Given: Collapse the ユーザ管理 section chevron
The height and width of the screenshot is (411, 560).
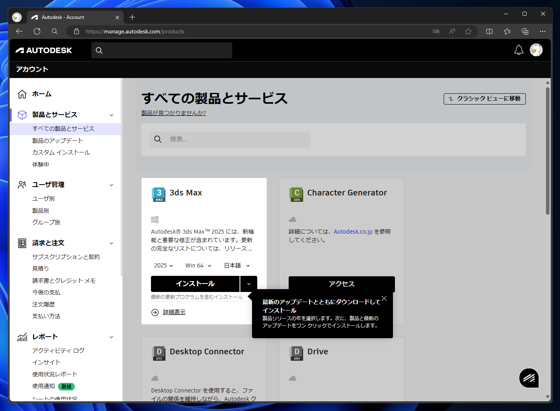Looking at the screenshot, I should (111, 185).
